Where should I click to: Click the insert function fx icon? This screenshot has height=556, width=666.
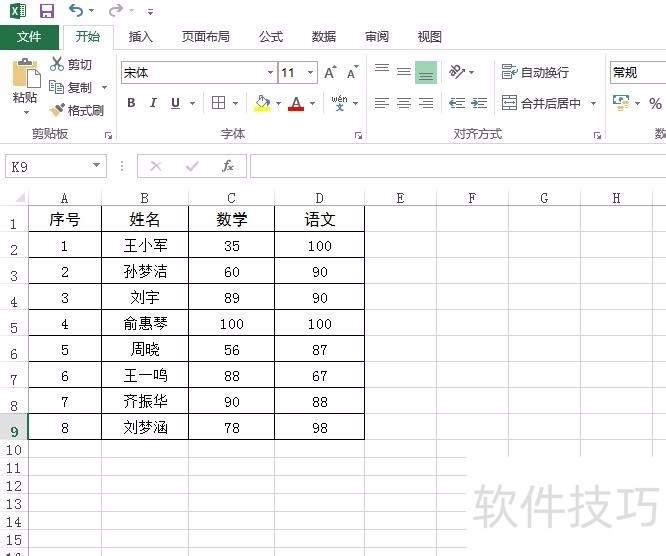point(228,166)
